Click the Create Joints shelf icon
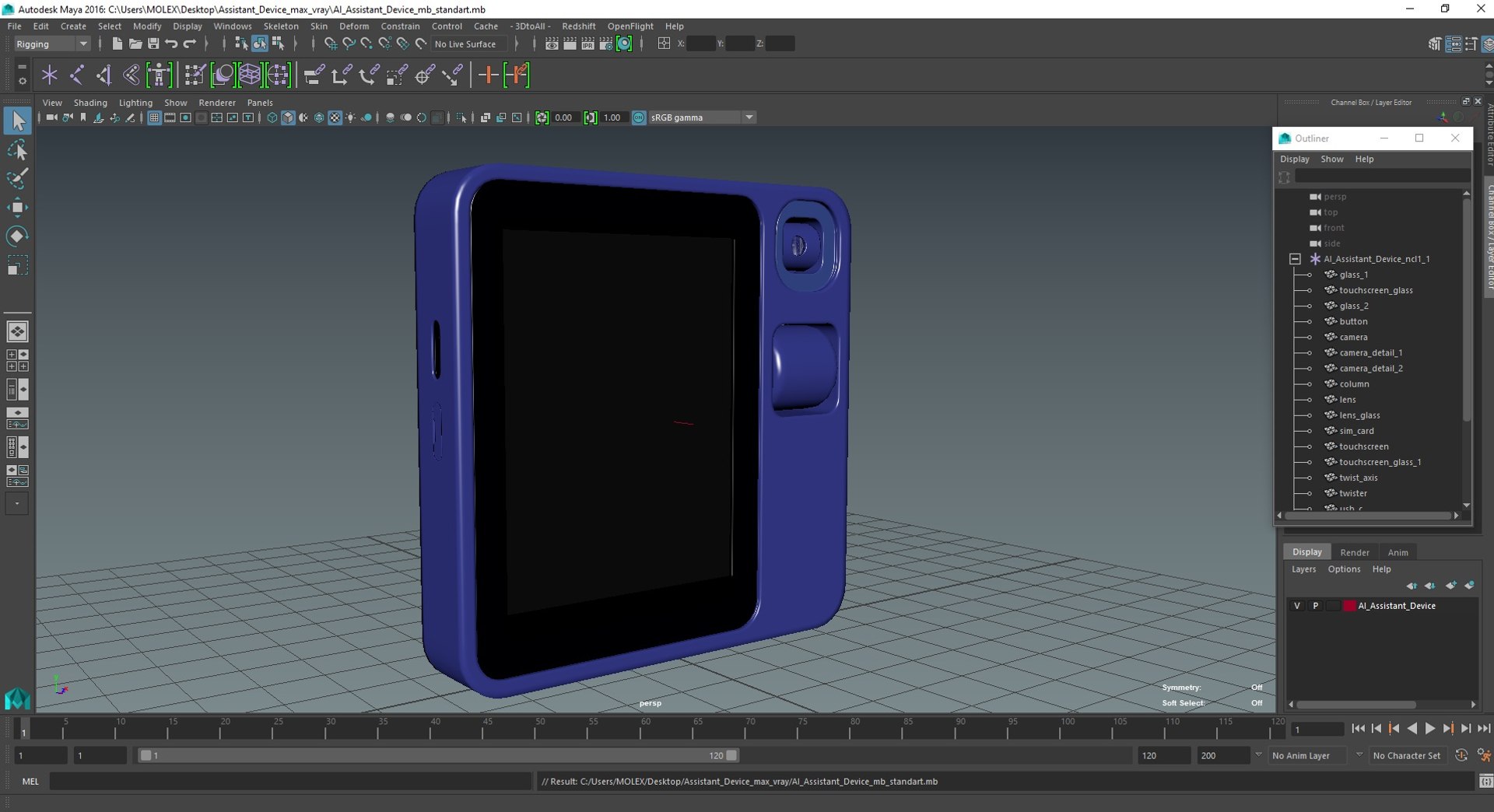The image size is (1494, 812). pyautogui.click(x=76, y=75)
